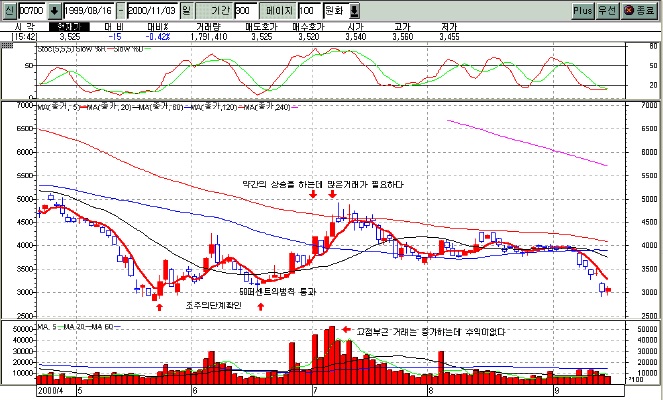Toggle the 일 daily period button
The image size is (663, 400).
186,11
